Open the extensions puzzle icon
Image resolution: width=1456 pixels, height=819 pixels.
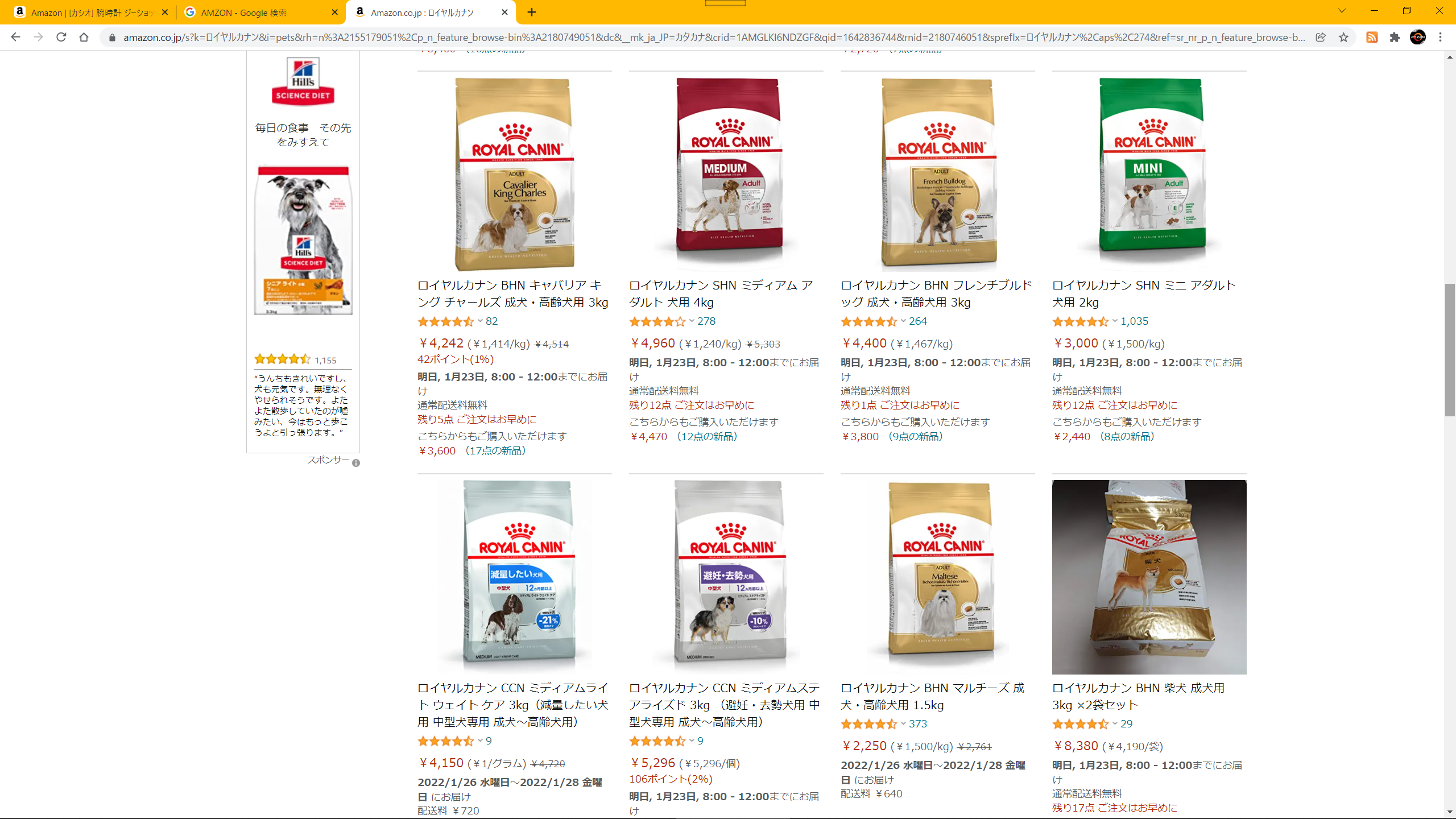click(1395, 38)
